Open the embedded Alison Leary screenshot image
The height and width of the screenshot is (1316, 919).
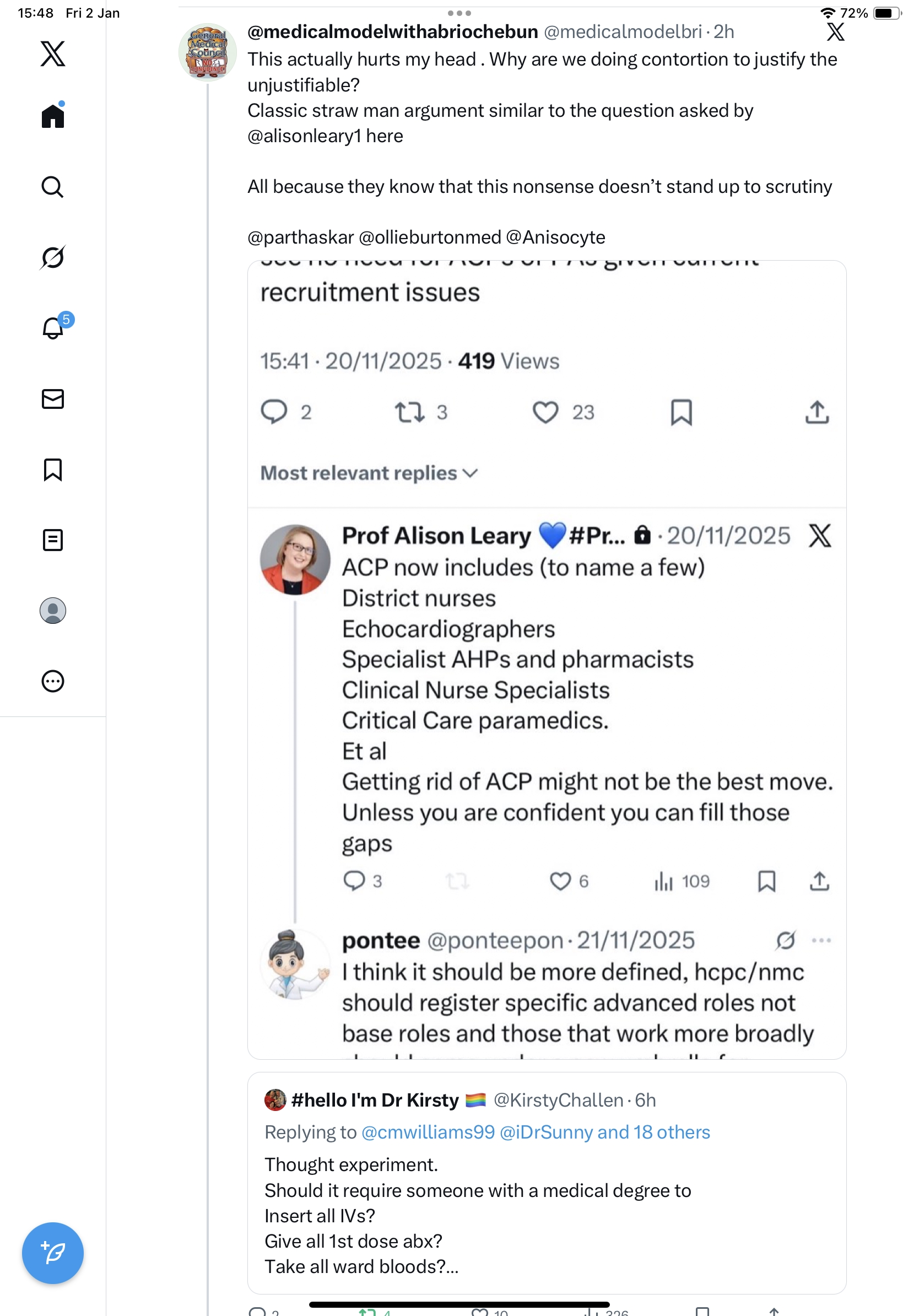(x=547, y=659)
